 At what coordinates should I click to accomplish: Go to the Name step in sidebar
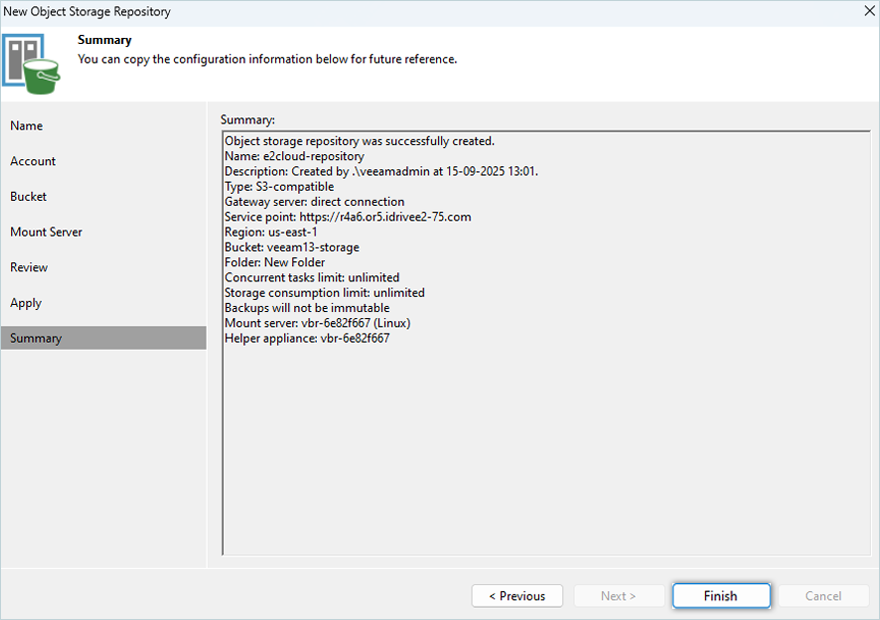pos(27,126)
